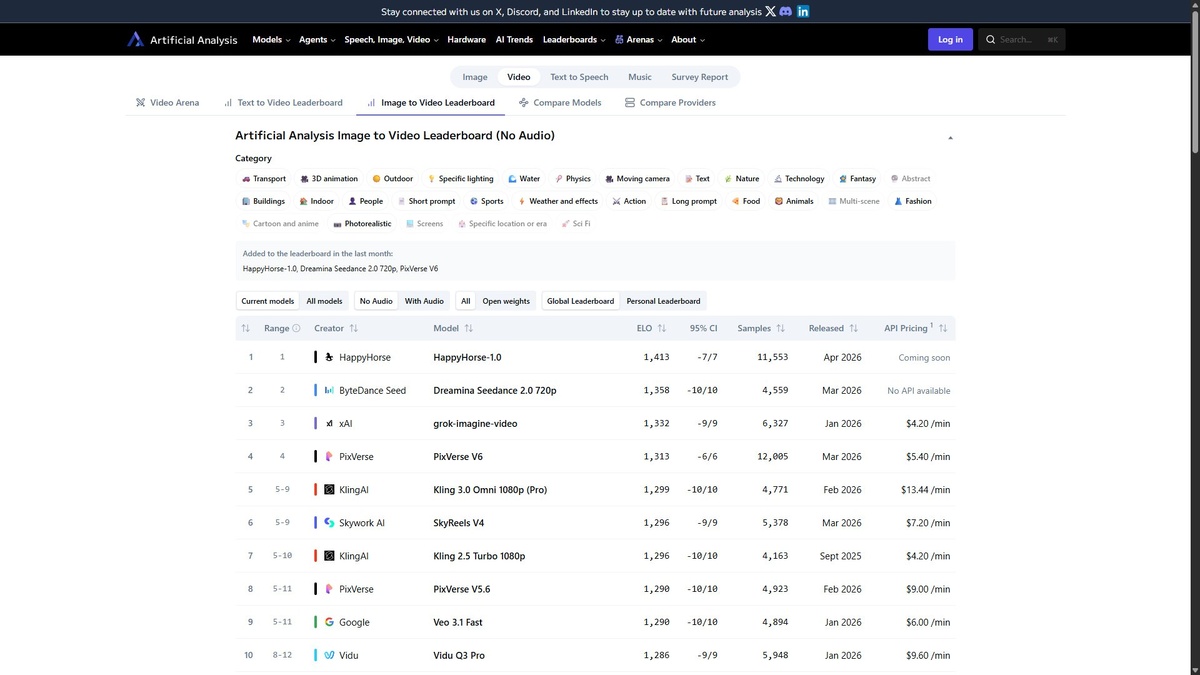Click the xAI creator logo
The height and width of the screenshot is (675, 1200).
(x=329, y=423)
